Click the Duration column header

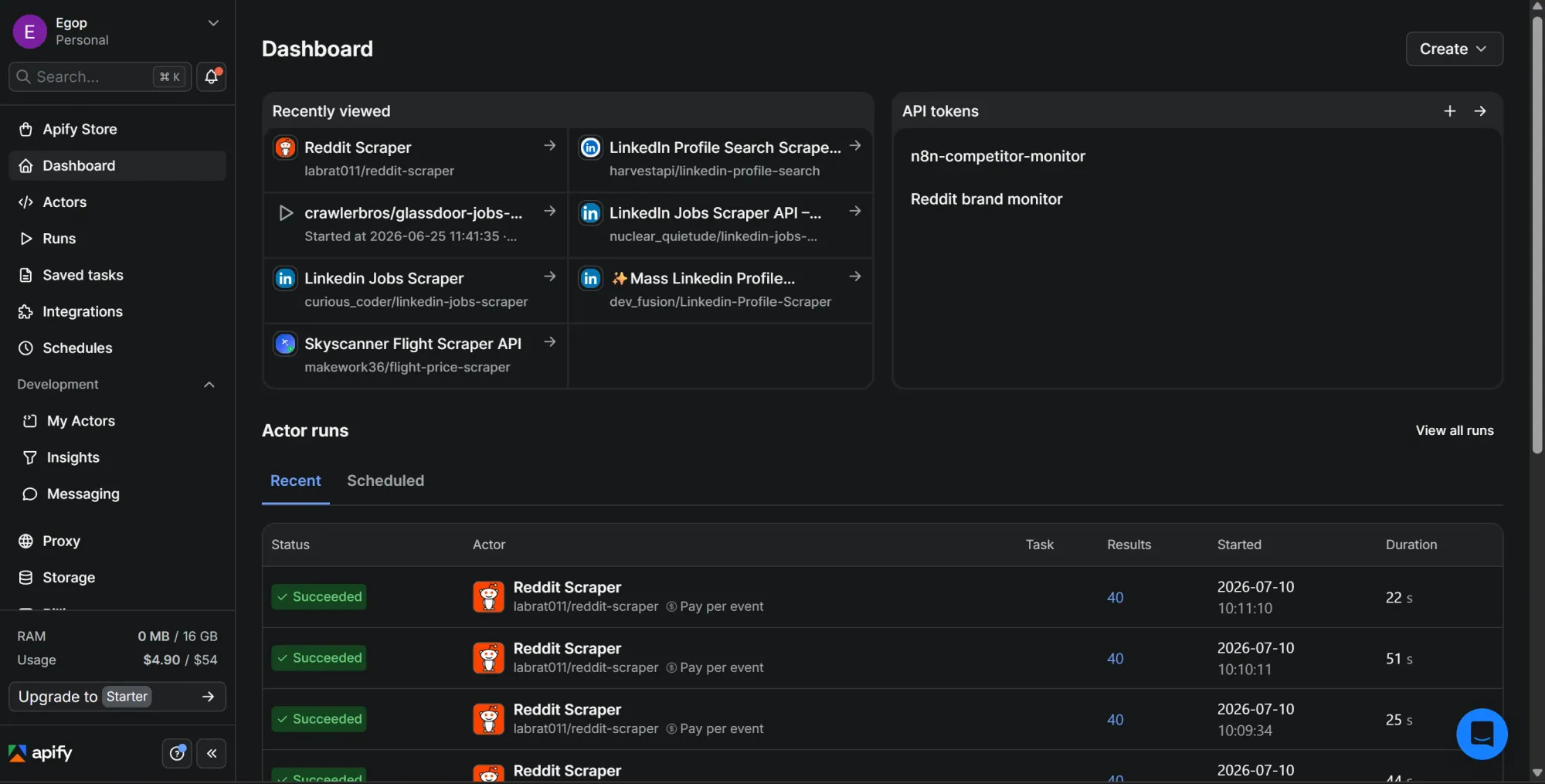[1411, 545]
